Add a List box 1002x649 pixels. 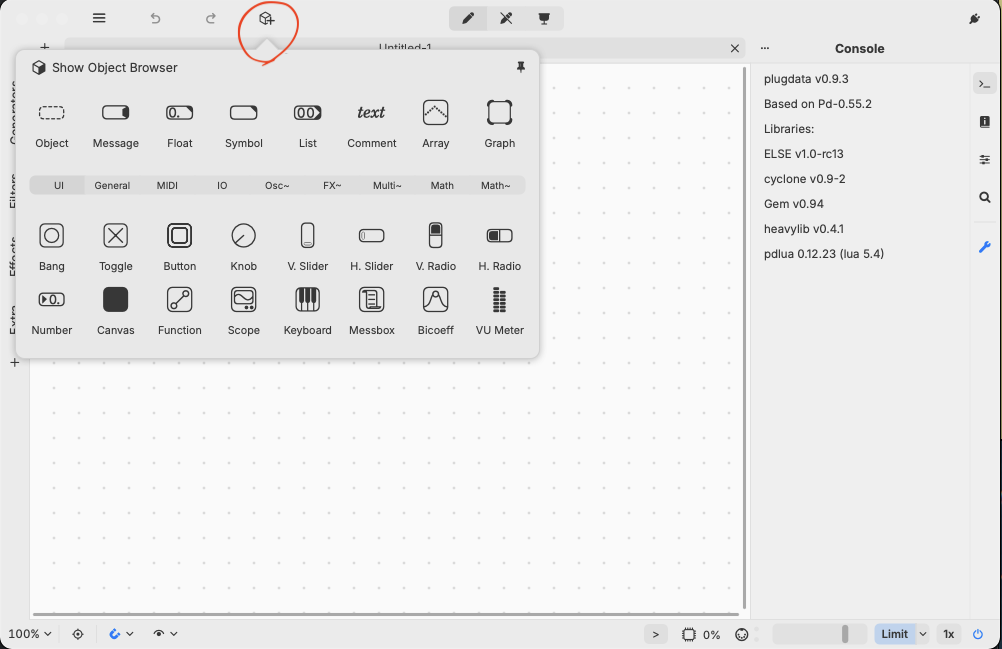click(307, 125)
